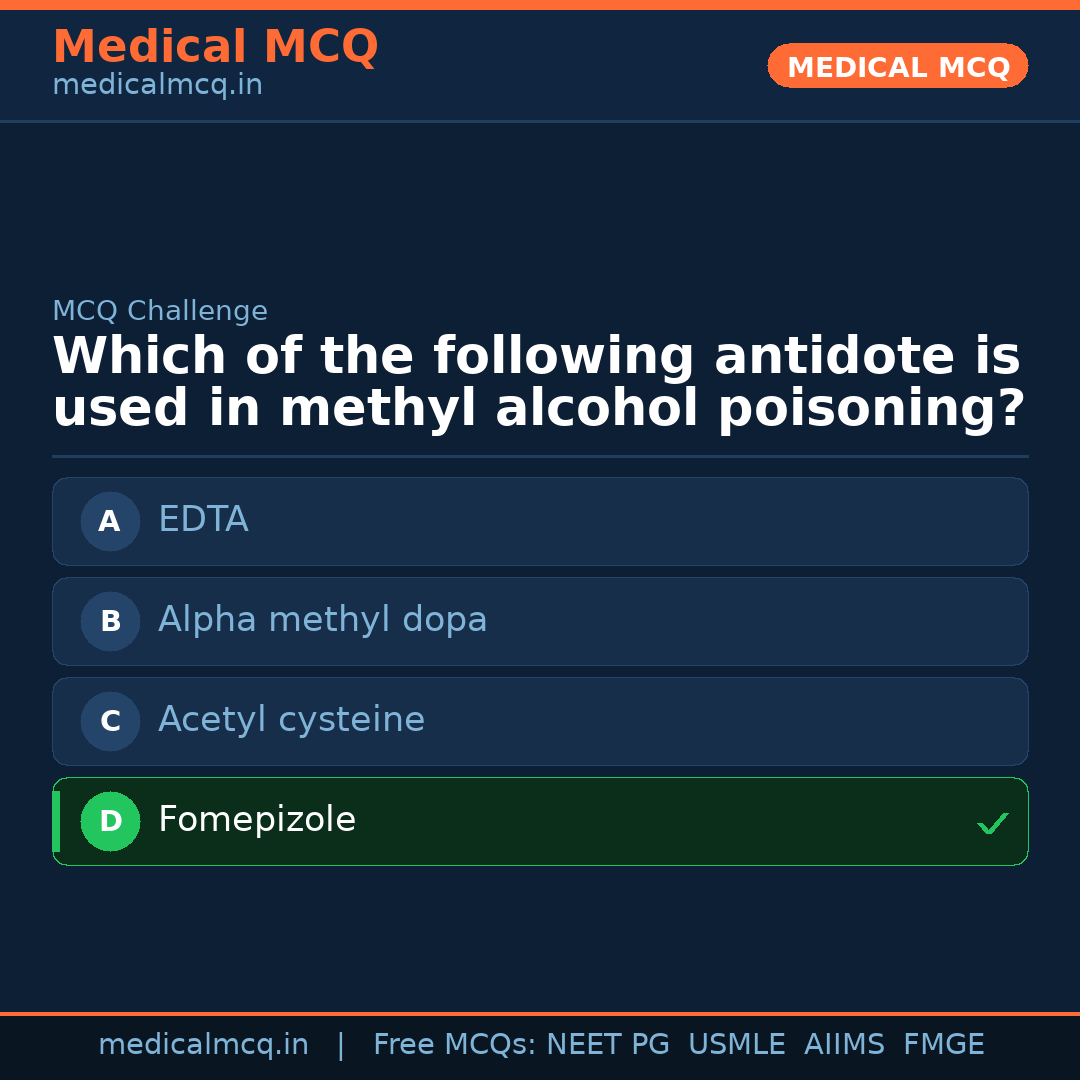Click the letter A circle badge
Viewport: 1080px width, 1080px height.
click(110, 521)
